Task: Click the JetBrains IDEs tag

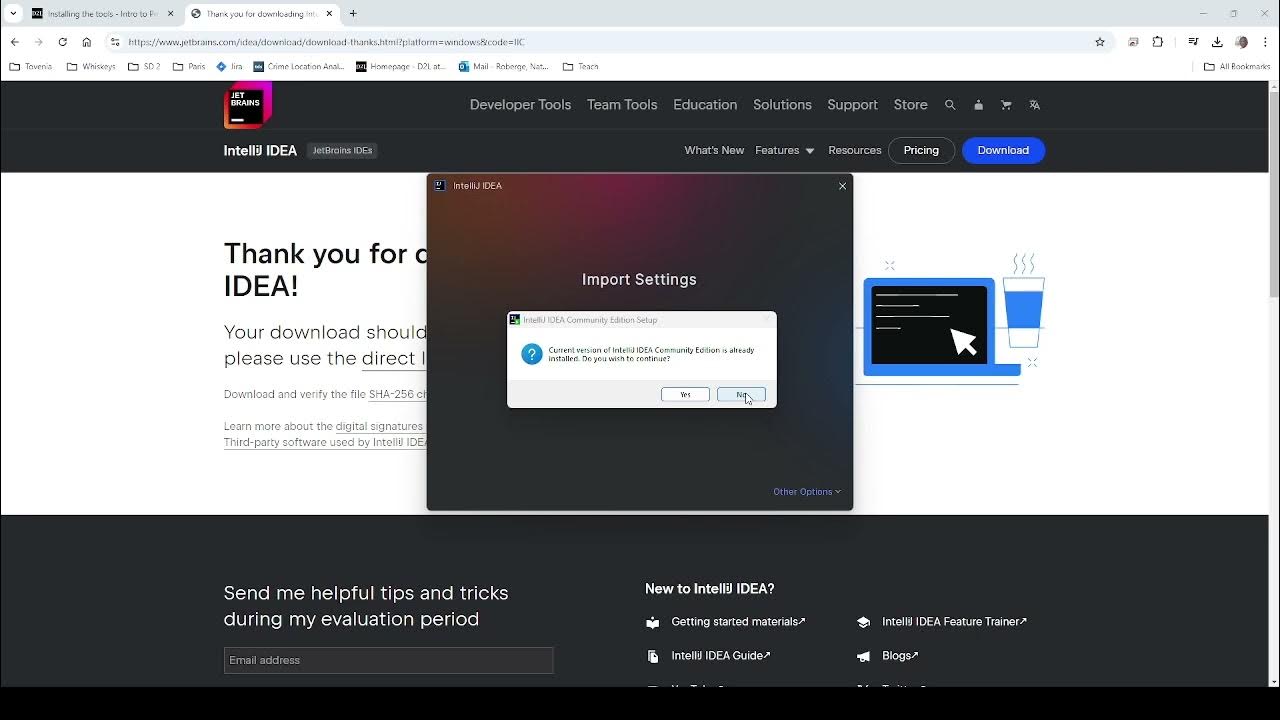Action: coord(342,151)
